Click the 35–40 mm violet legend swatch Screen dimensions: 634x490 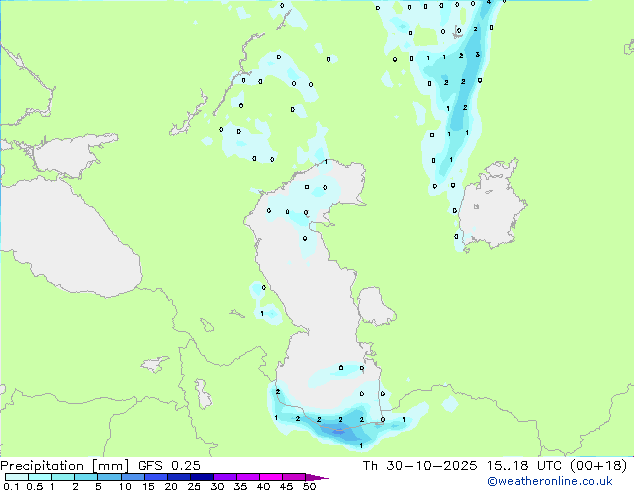[x=248, y=477]
